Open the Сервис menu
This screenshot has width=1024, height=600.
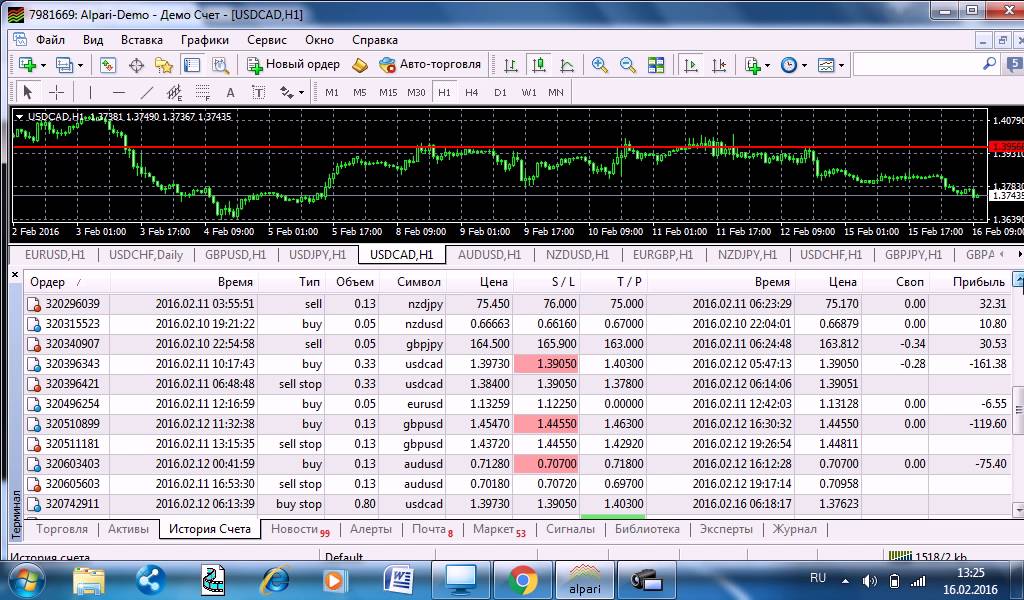coord(266,40)
